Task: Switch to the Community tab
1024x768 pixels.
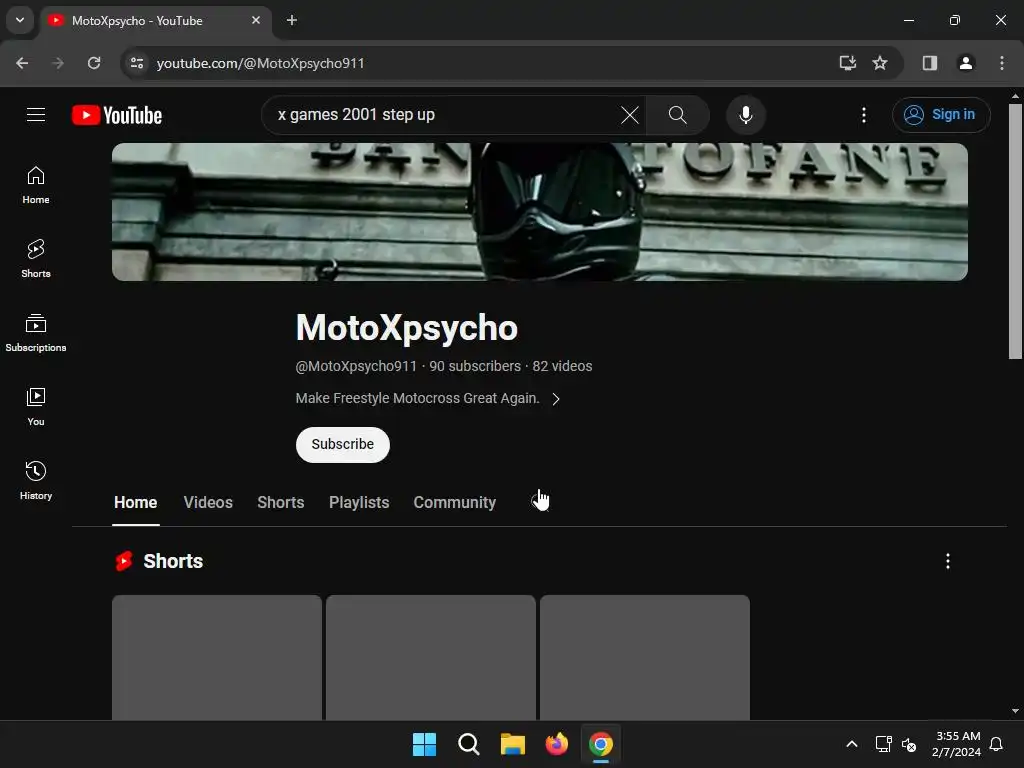Action: 455,502
